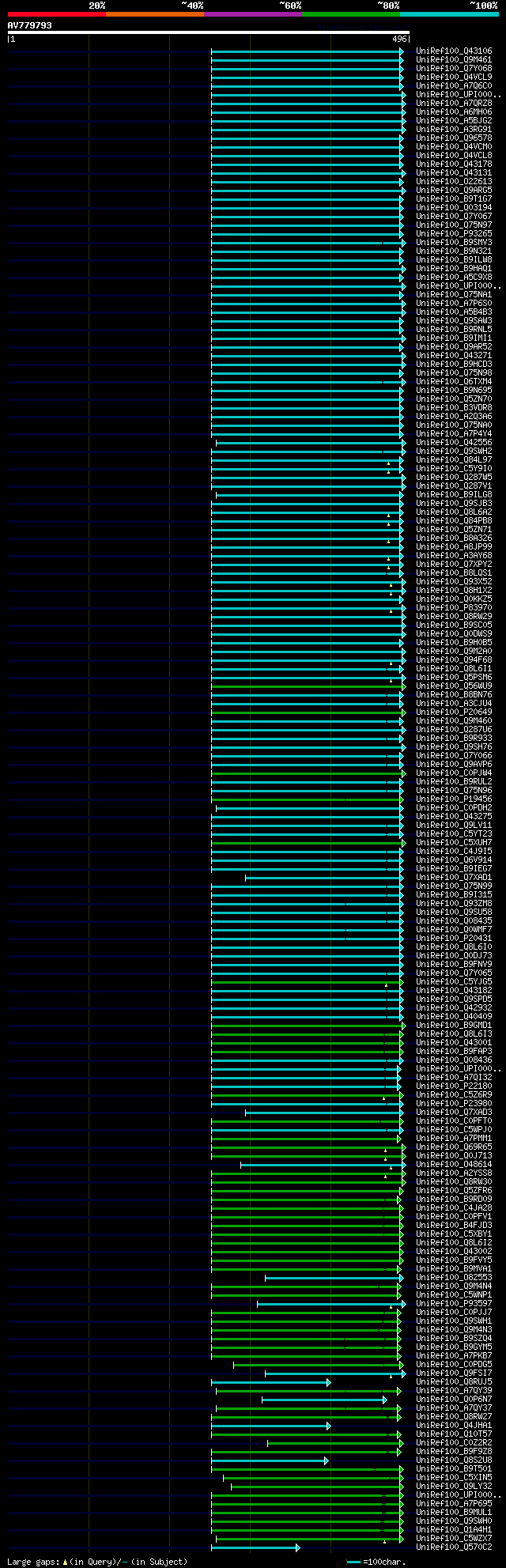Select hit label UniRef100_O48614

454,1165
